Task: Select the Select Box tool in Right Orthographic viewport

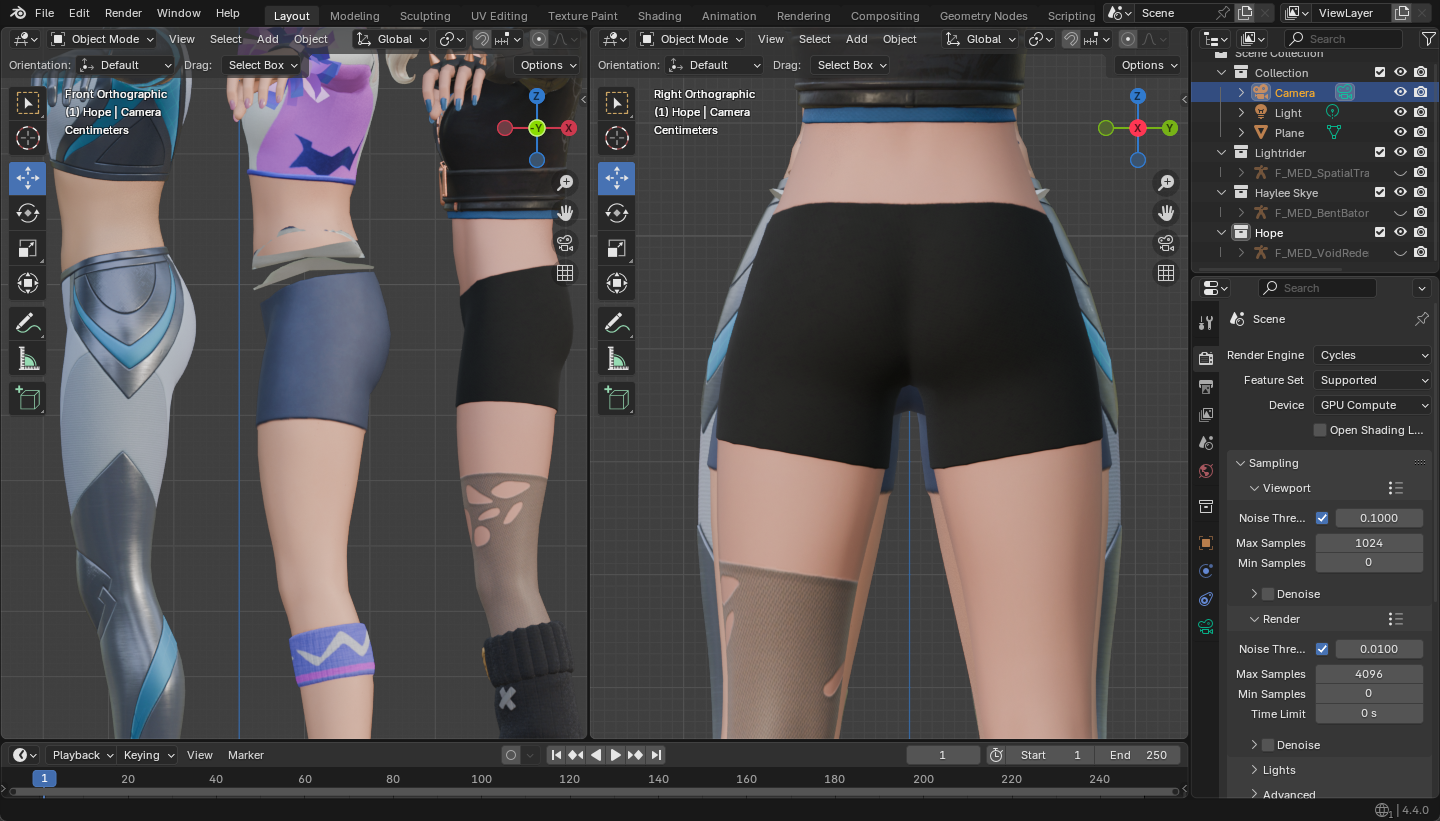Action: tap(617, 103)
